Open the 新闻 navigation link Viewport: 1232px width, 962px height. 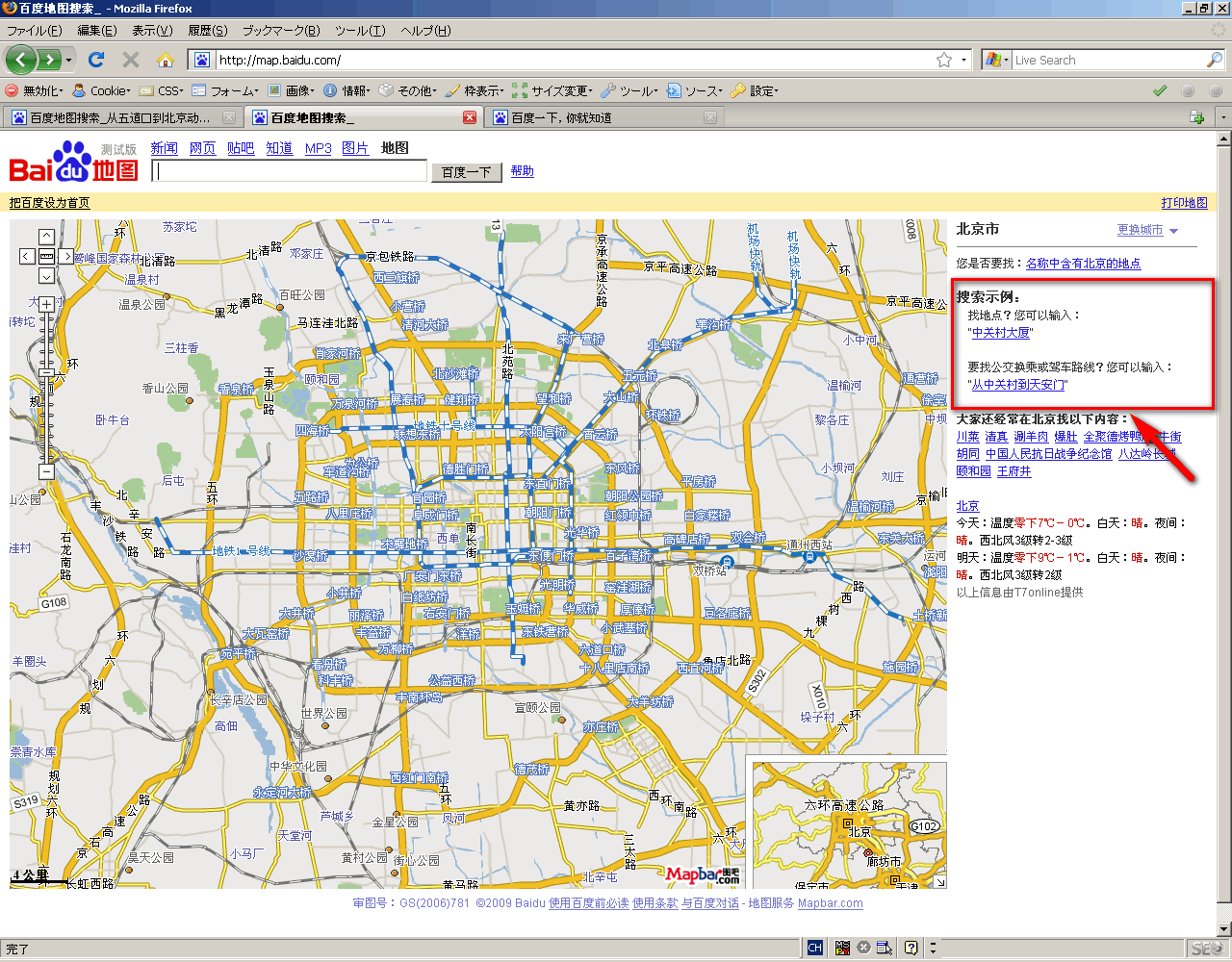point(164,148)
